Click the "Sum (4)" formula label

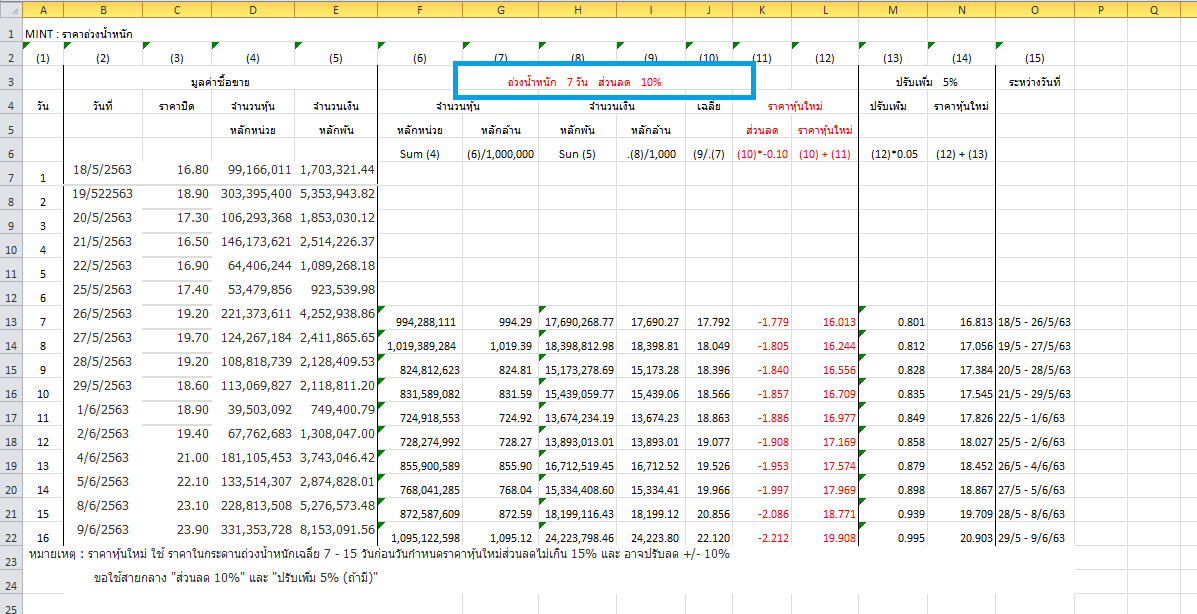click(x=420, y=154)
